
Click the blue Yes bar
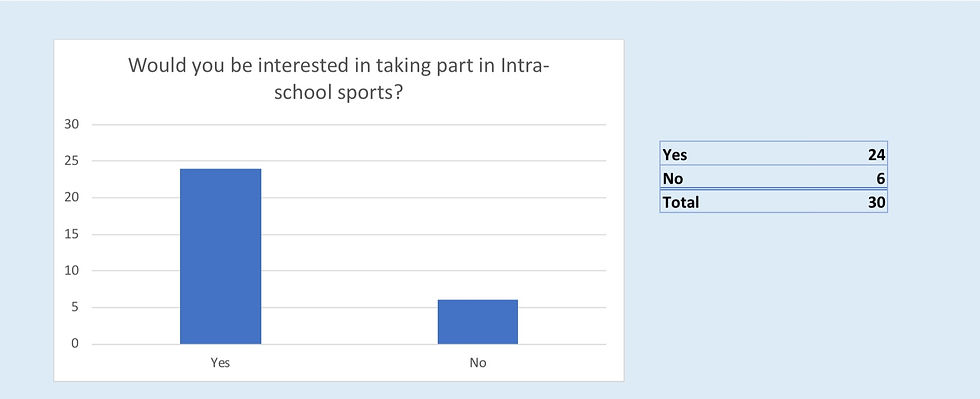pyautogui.click(x=221, y=256)
